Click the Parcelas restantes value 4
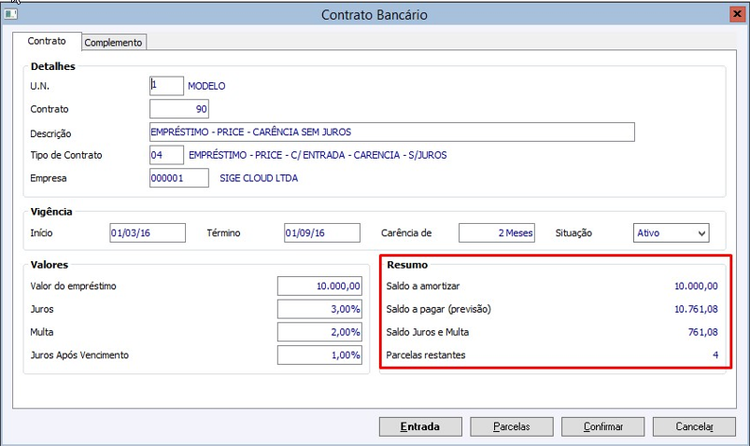 pyautogui.click(x=715, y=355)
